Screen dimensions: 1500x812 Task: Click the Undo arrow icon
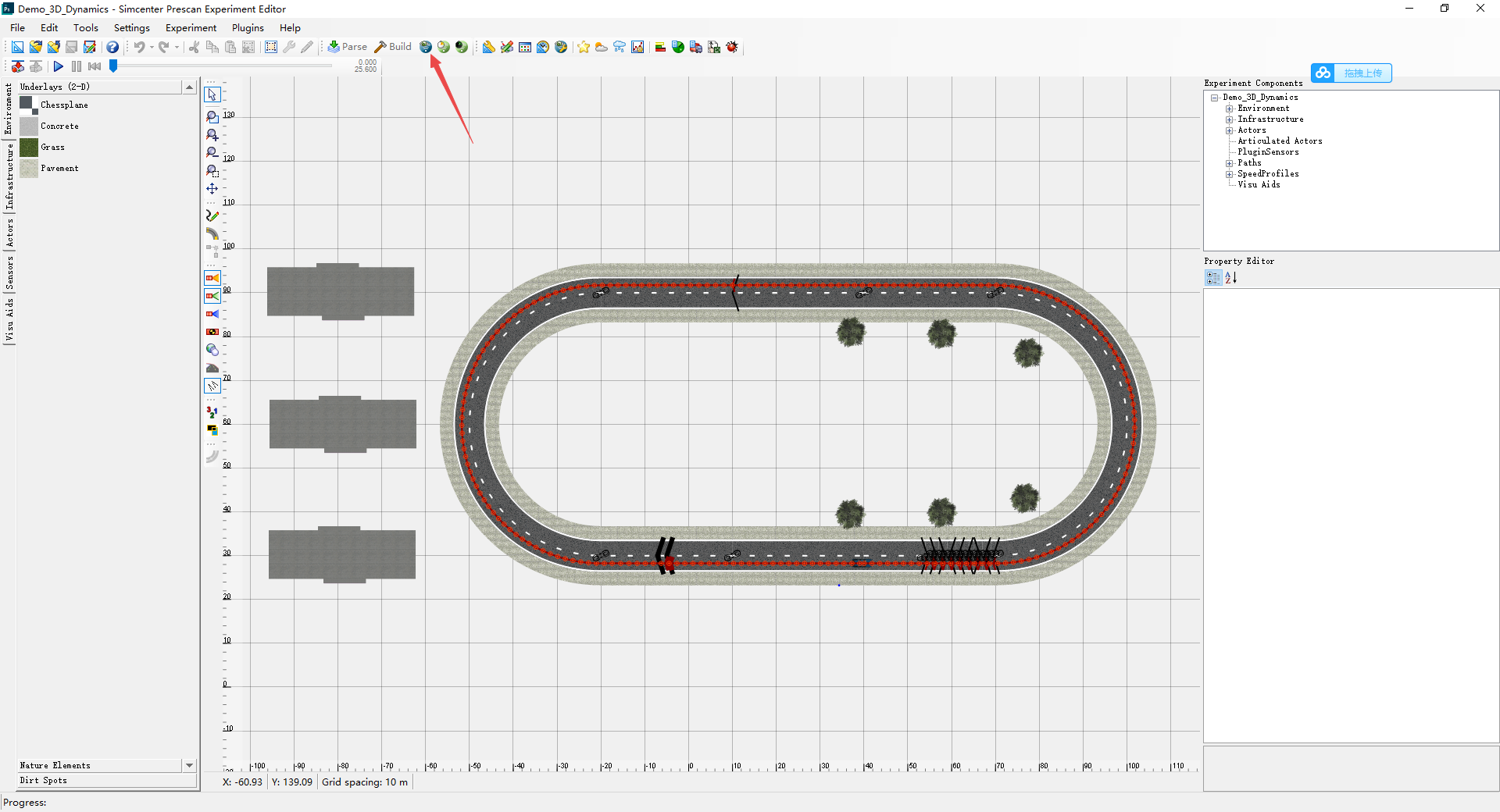[x=139, y=47]
